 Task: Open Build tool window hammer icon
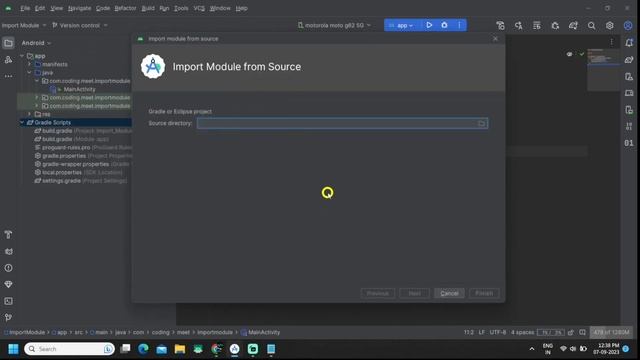pyautogui.click(x=8, y=235)
